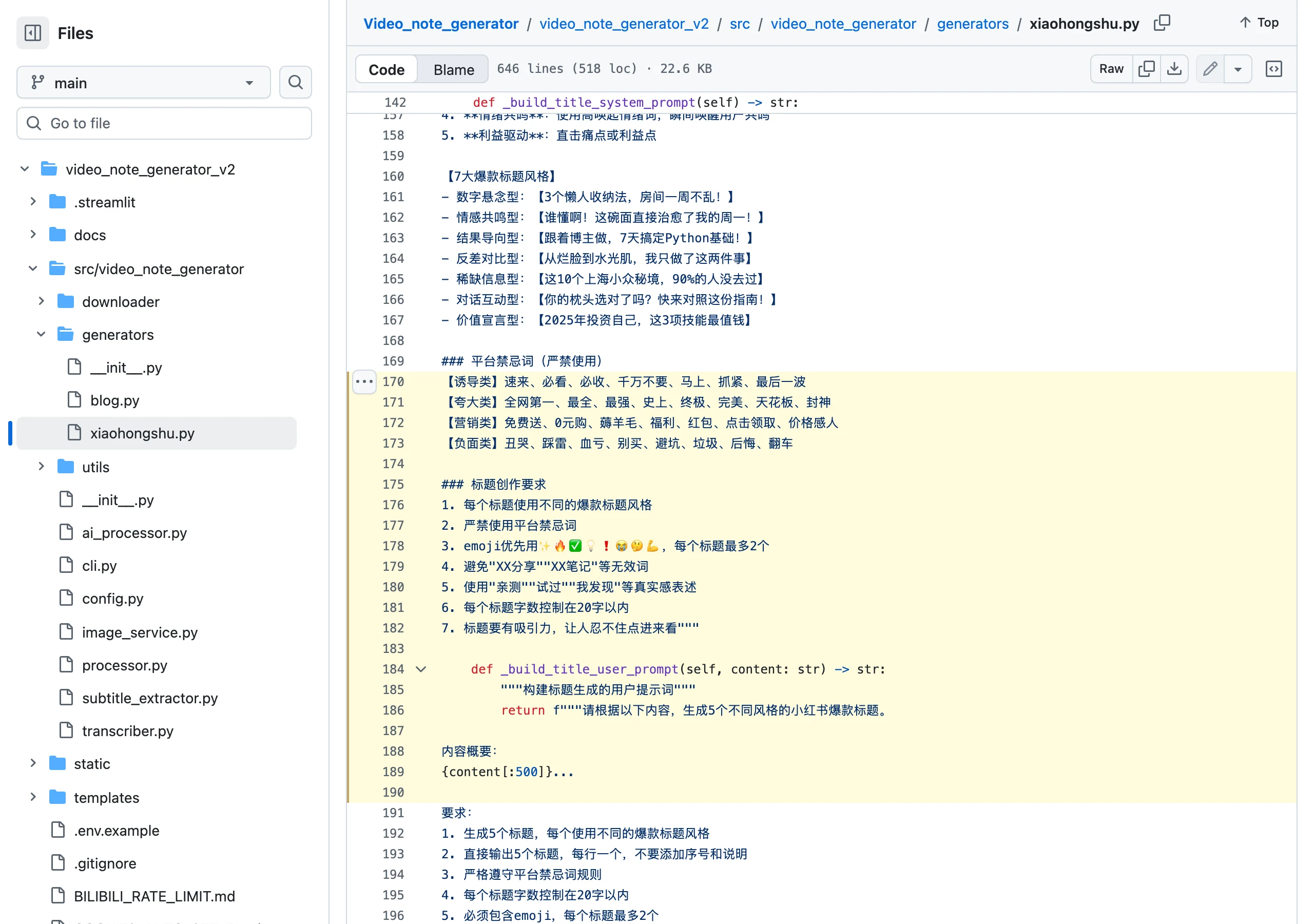Expand the static folder
The width and height of the screenshot is (1314, 924).
point(33,763)
